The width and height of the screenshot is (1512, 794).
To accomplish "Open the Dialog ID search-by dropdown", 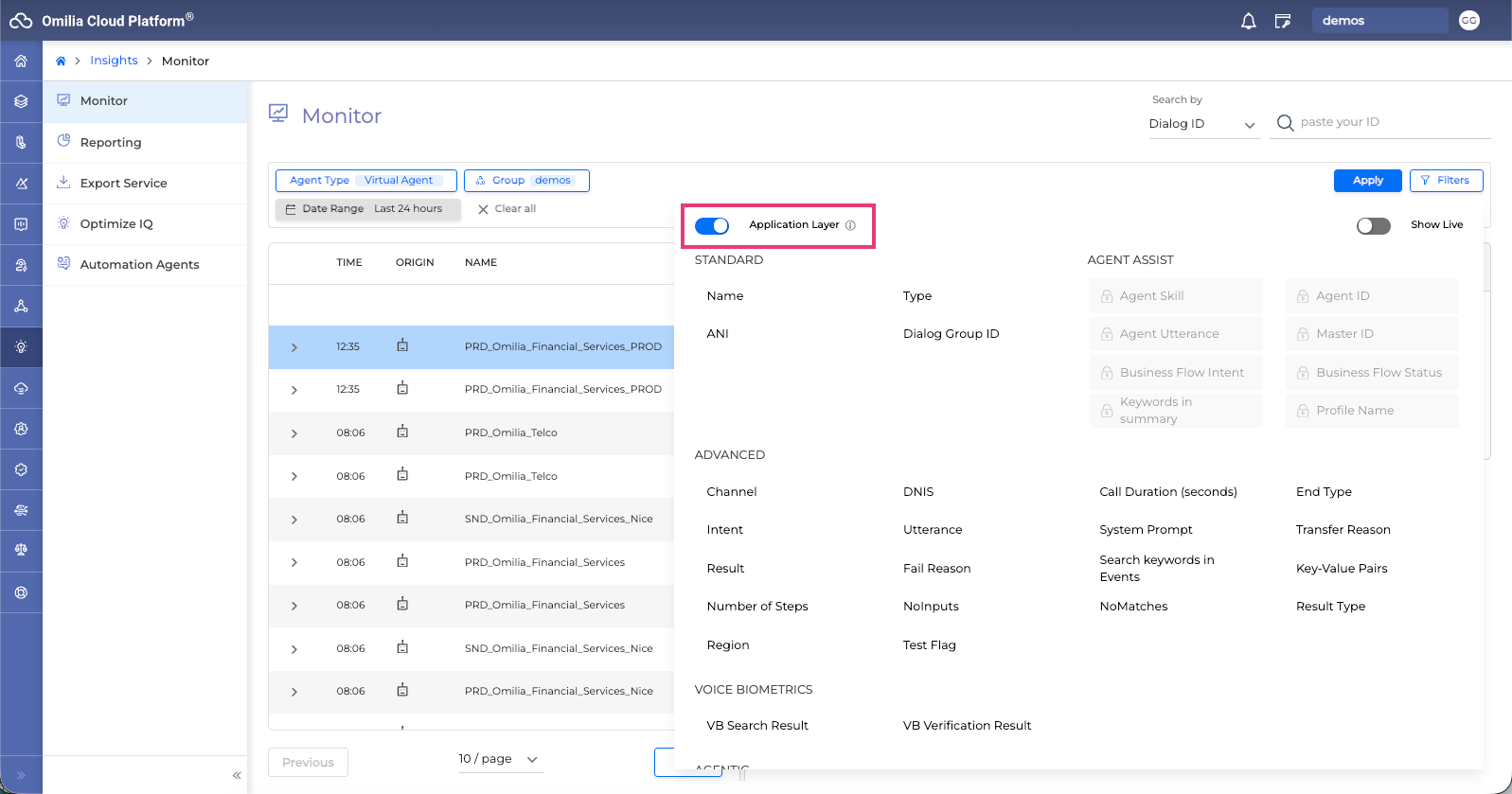I will 1202,124.
